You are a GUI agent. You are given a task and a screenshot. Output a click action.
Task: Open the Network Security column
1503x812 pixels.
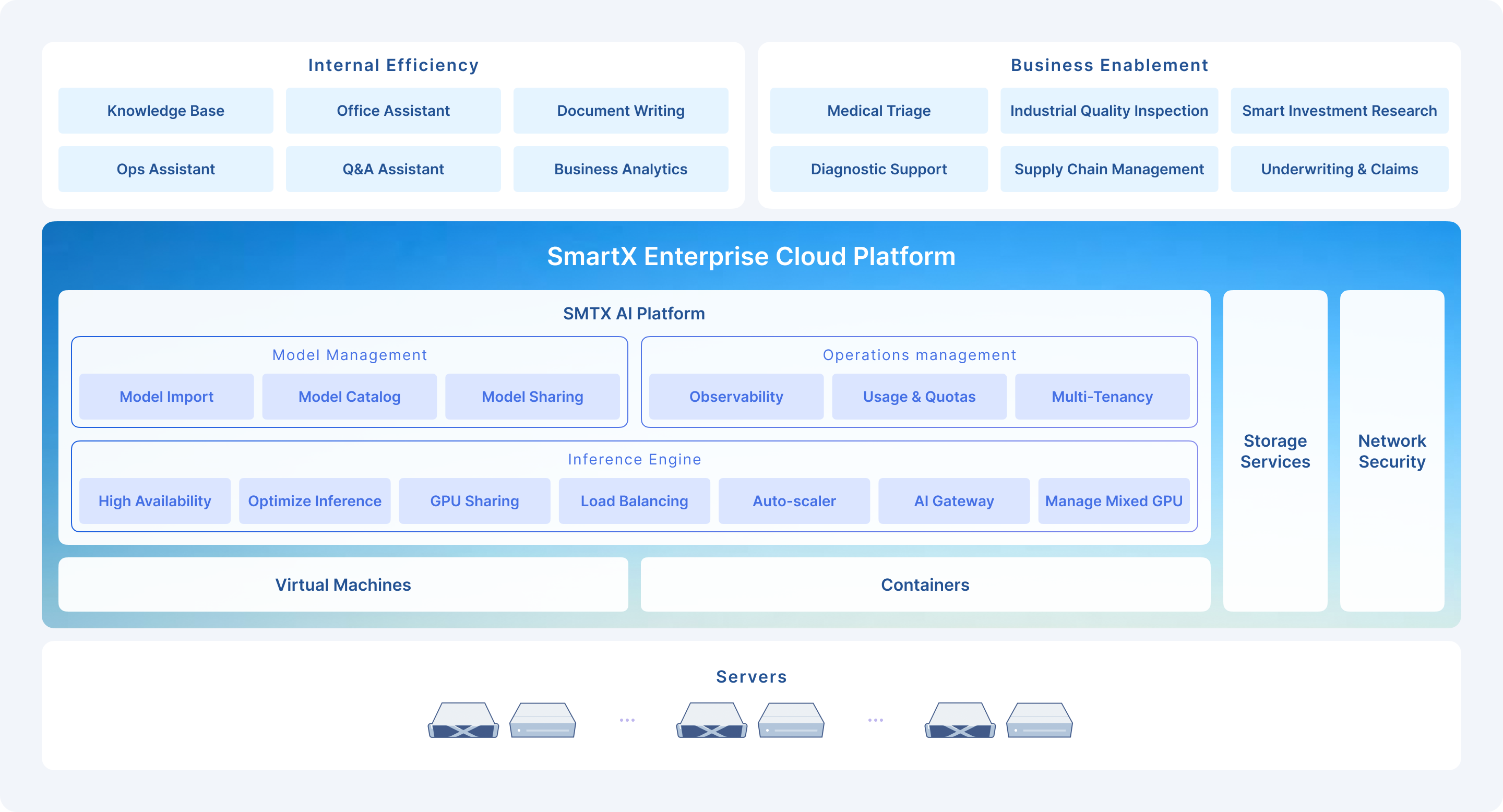(x=1392, y=451)
